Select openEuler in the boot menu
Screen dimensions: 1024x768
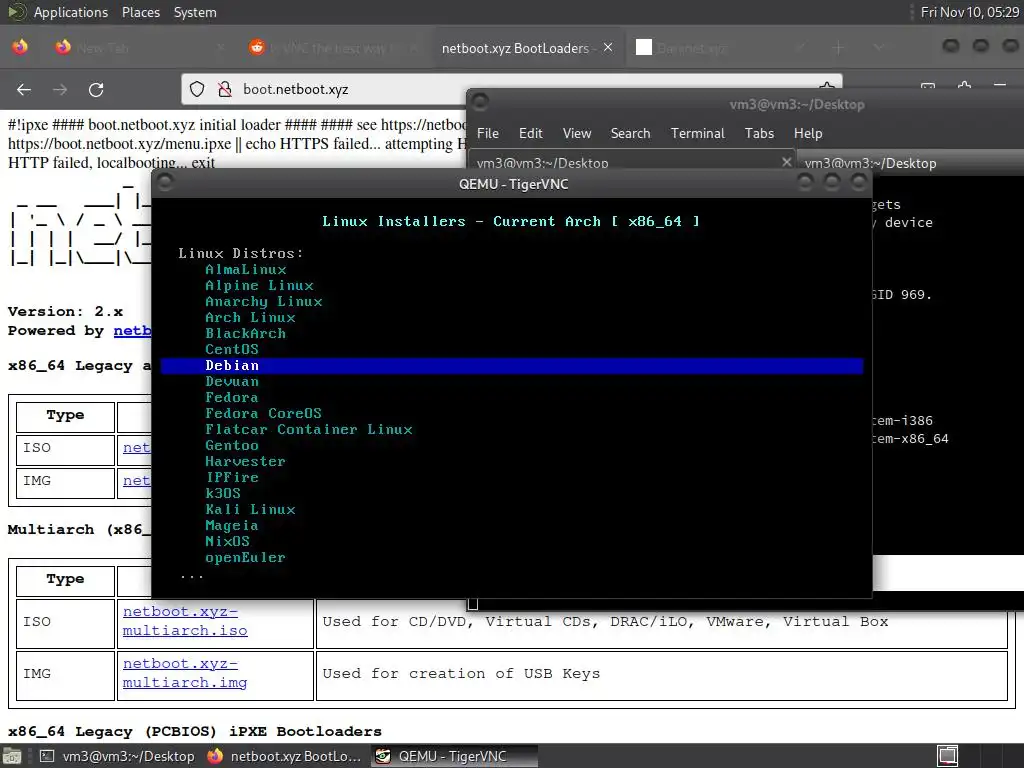point(246,558)
